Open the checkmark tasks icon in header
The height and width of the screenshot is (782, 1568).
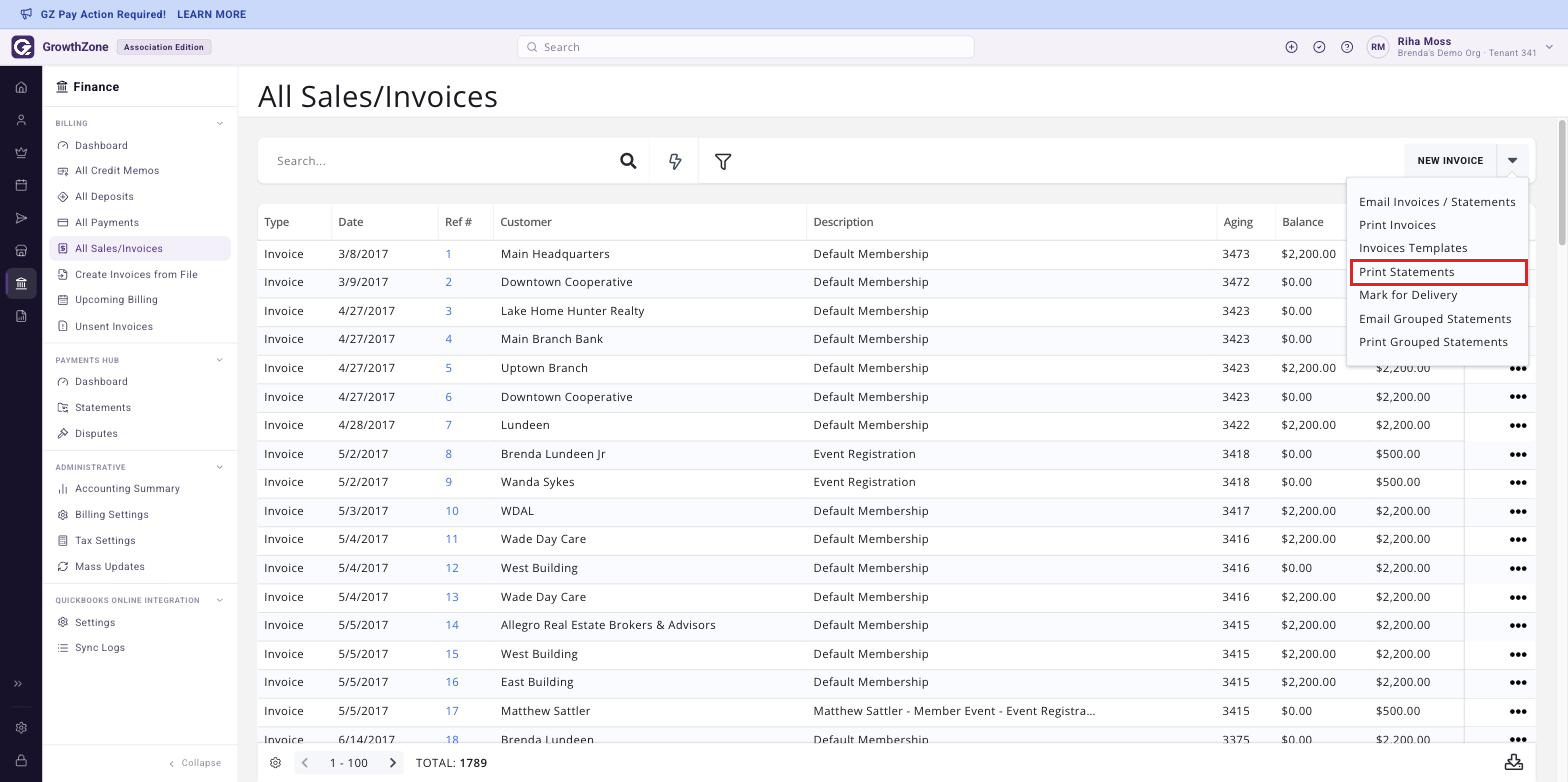click(x=1319, y=47)
